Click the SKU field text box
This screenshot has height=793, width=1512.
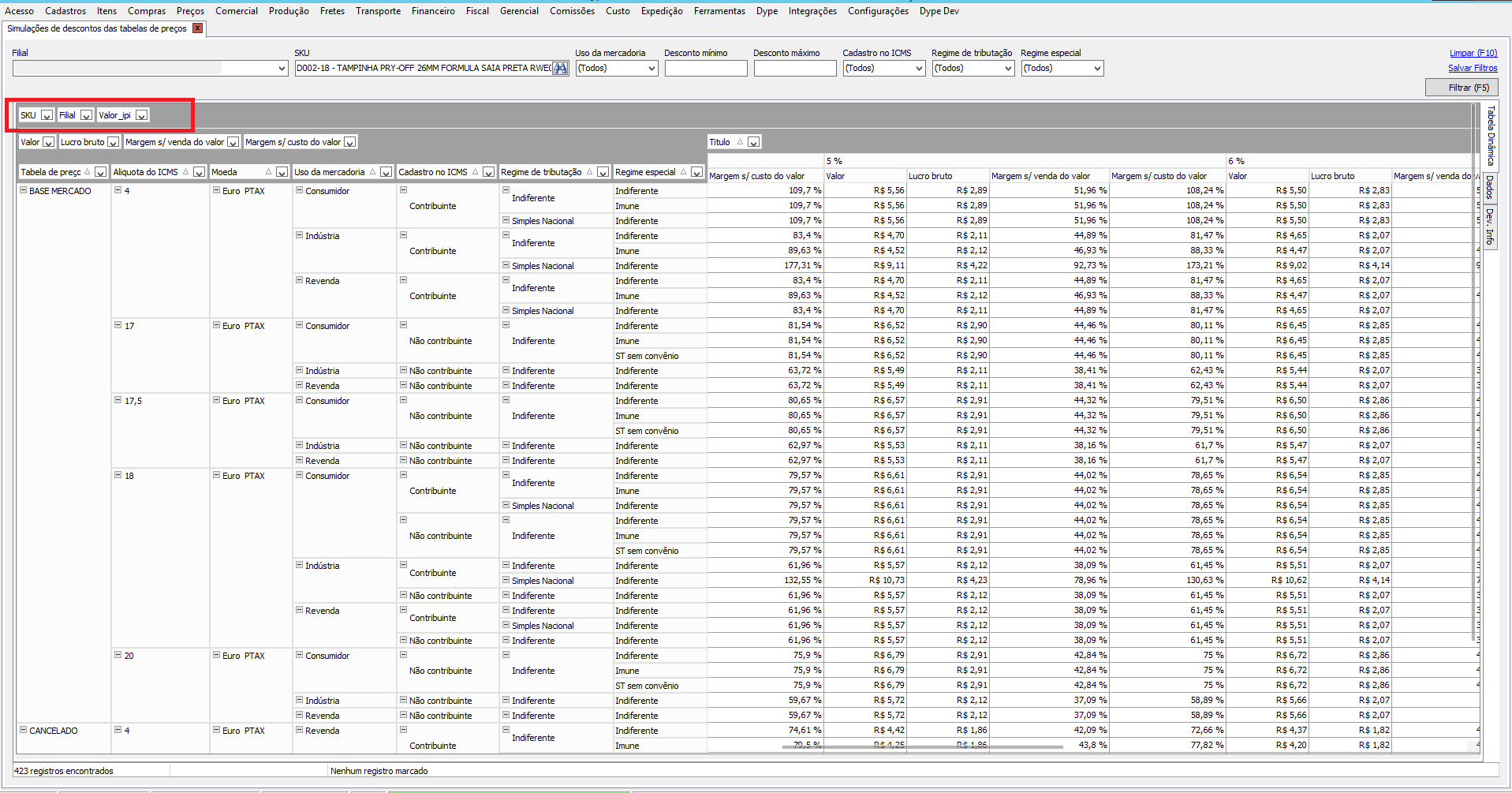pyautogui.click(x=424, y=69)
